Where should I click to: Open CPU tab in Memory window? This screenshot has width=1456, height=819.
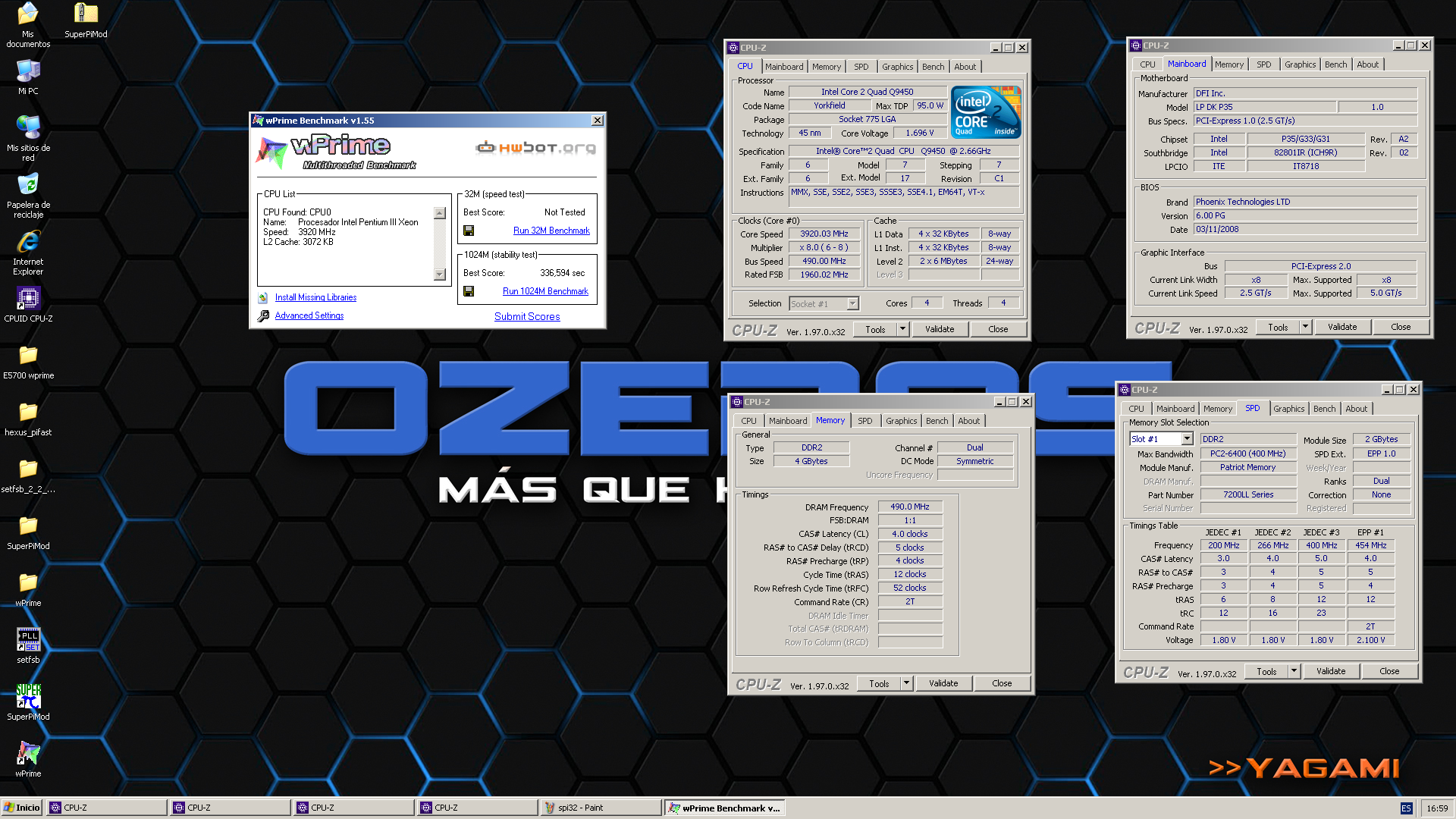click(x=748, y=421)
